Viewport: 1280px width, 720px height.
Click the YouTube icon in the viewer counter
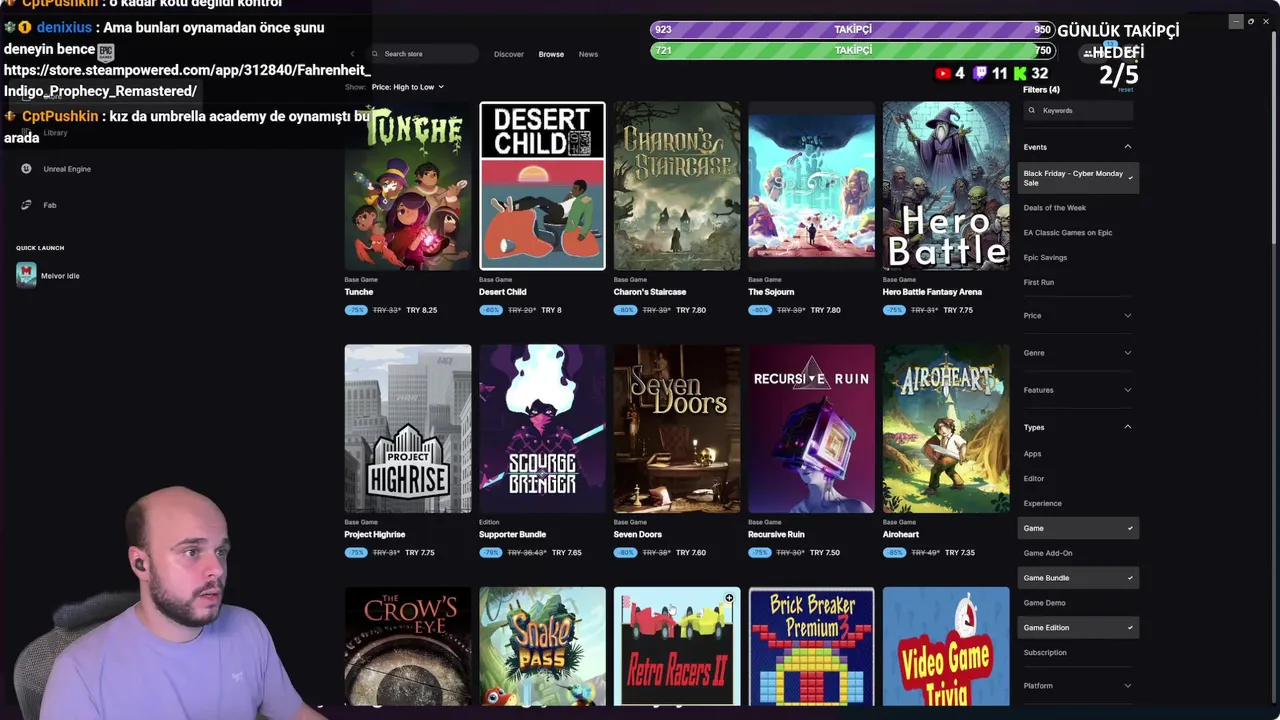coord(943,73)
